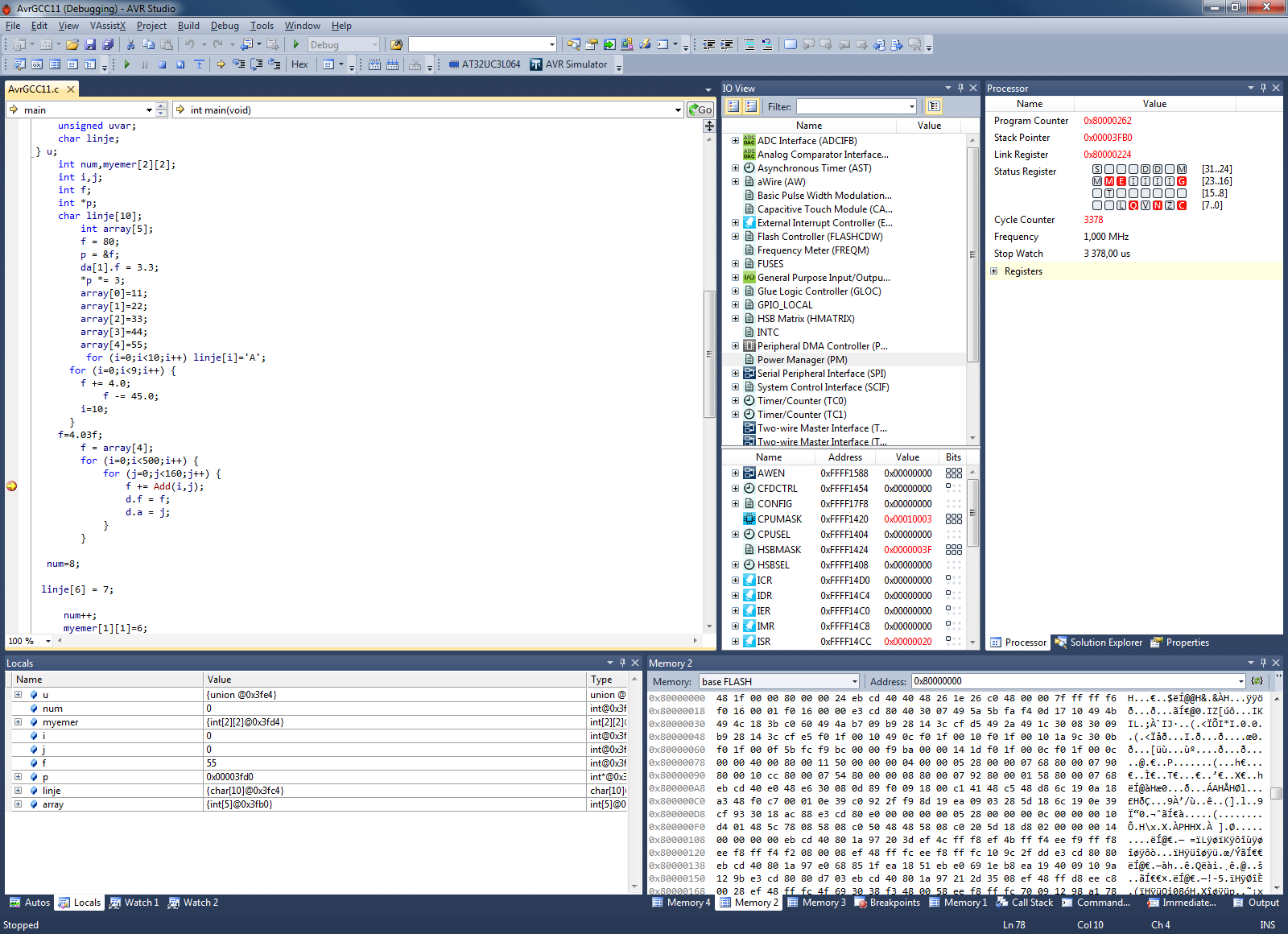Click the Open File folder icon

click(72, 44)
